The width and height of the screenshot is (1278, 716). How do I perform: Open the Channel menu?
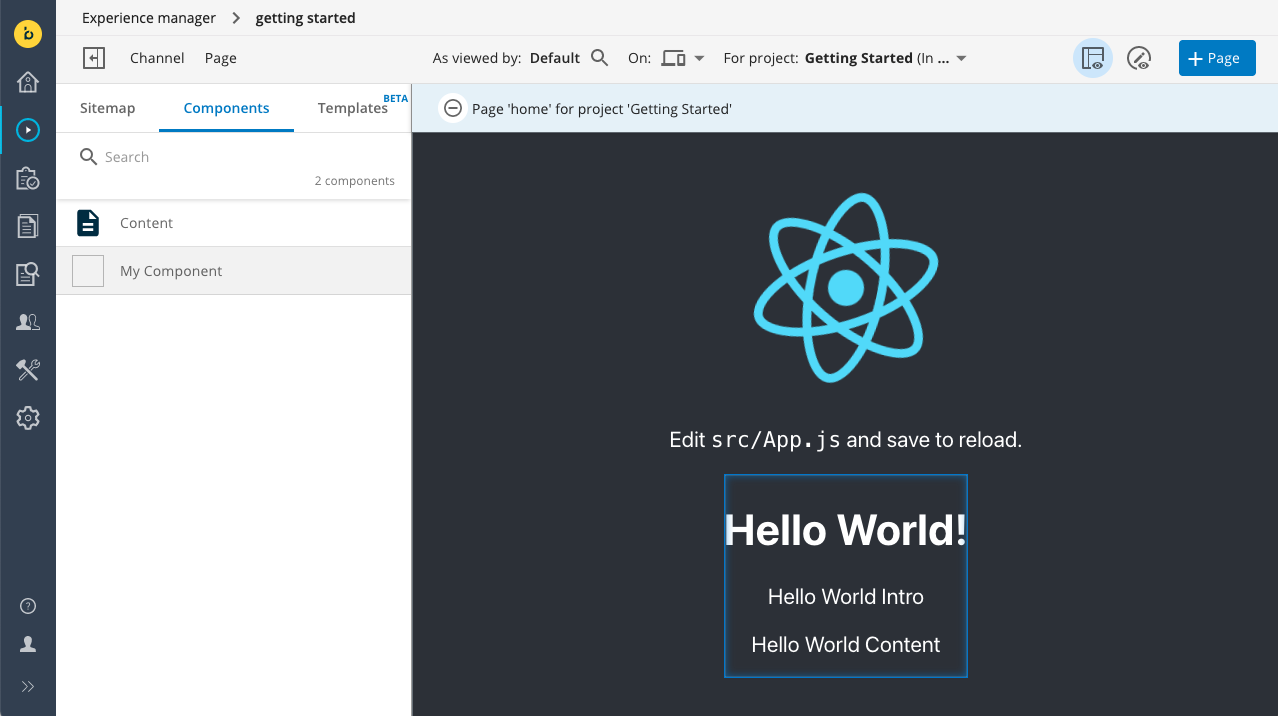point(157,58)
